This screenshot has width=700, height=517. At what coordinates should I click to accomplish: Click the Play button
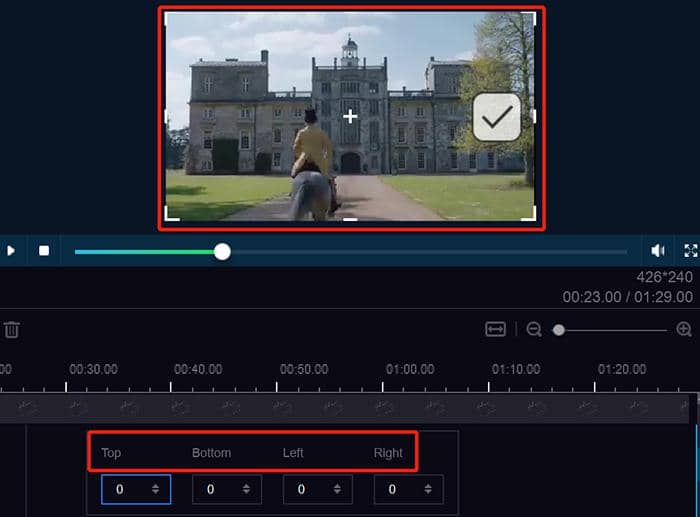click(x=11, y=251)
